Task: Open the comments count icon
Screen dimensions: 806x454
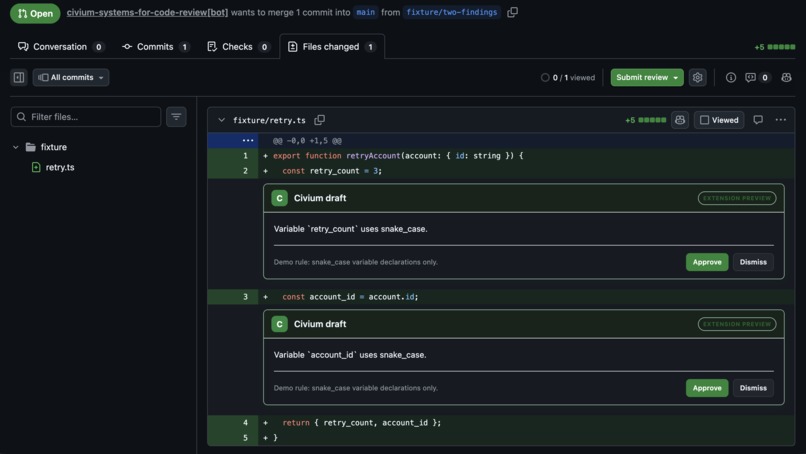Action: 757,78
